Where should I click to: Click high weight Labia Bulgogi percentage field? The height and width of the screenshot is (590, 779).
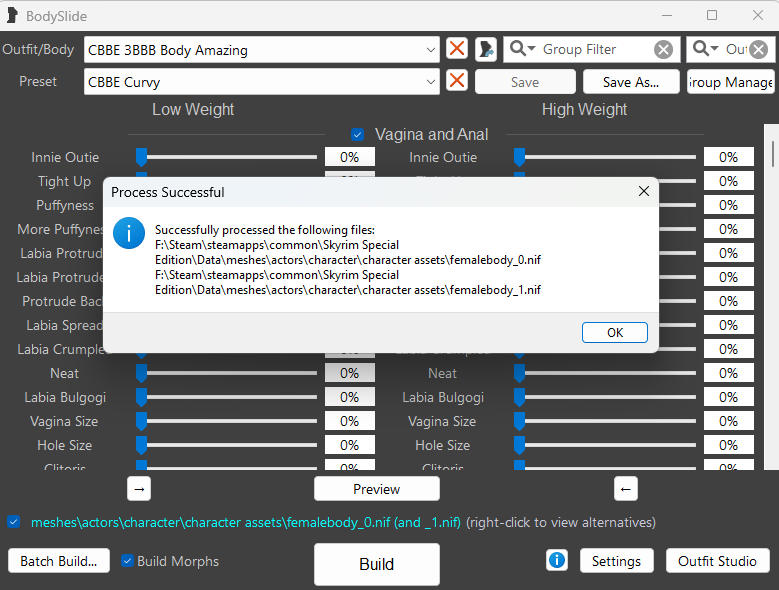pyautogui.click(x=728, y=397)
